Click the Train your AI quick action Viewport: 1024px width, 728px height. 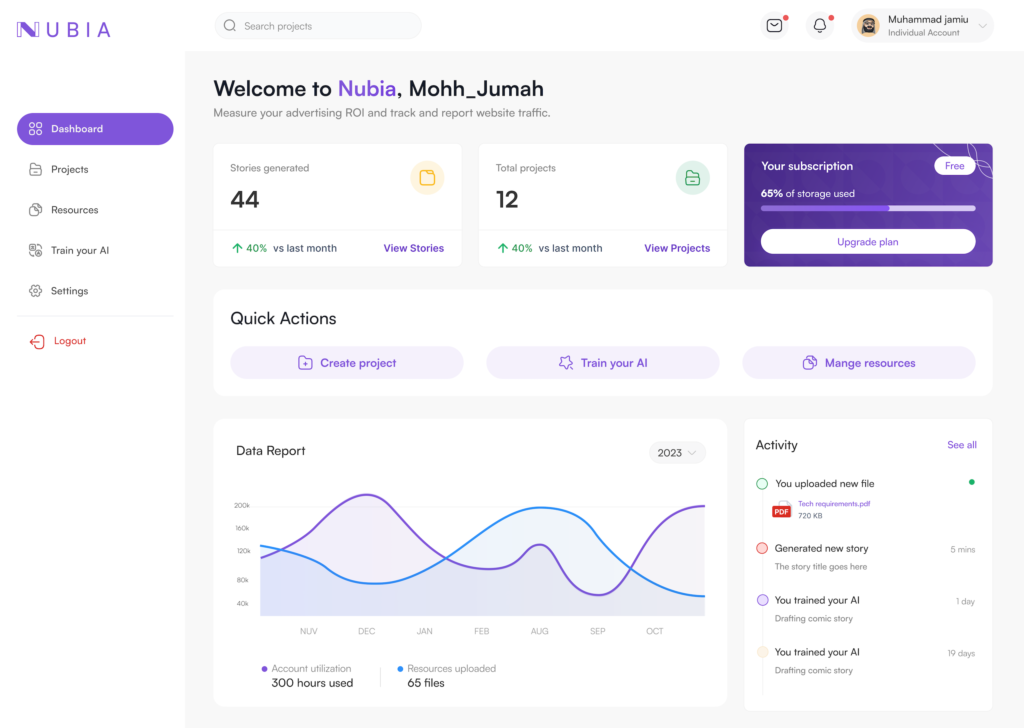pos(603,362)
